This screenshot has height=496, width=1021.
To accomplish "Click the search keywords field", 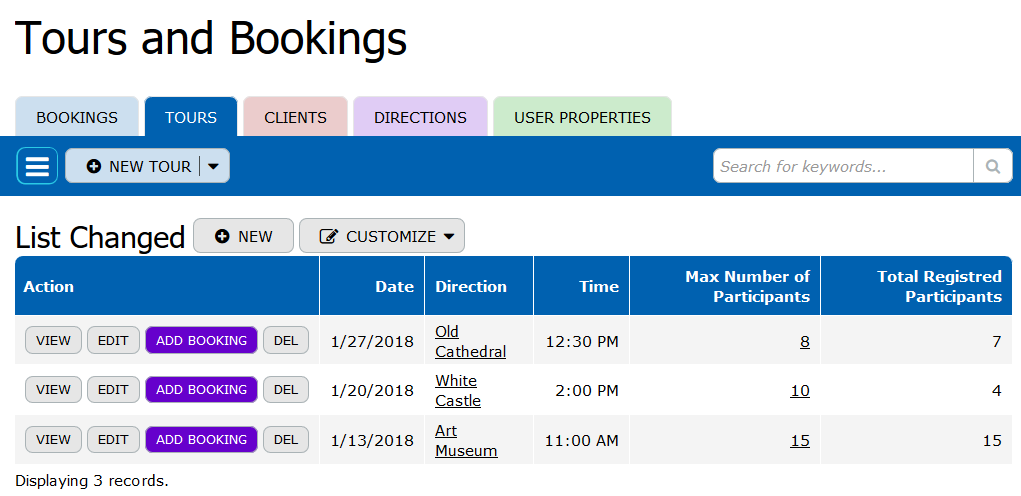I will pos(842,166).
